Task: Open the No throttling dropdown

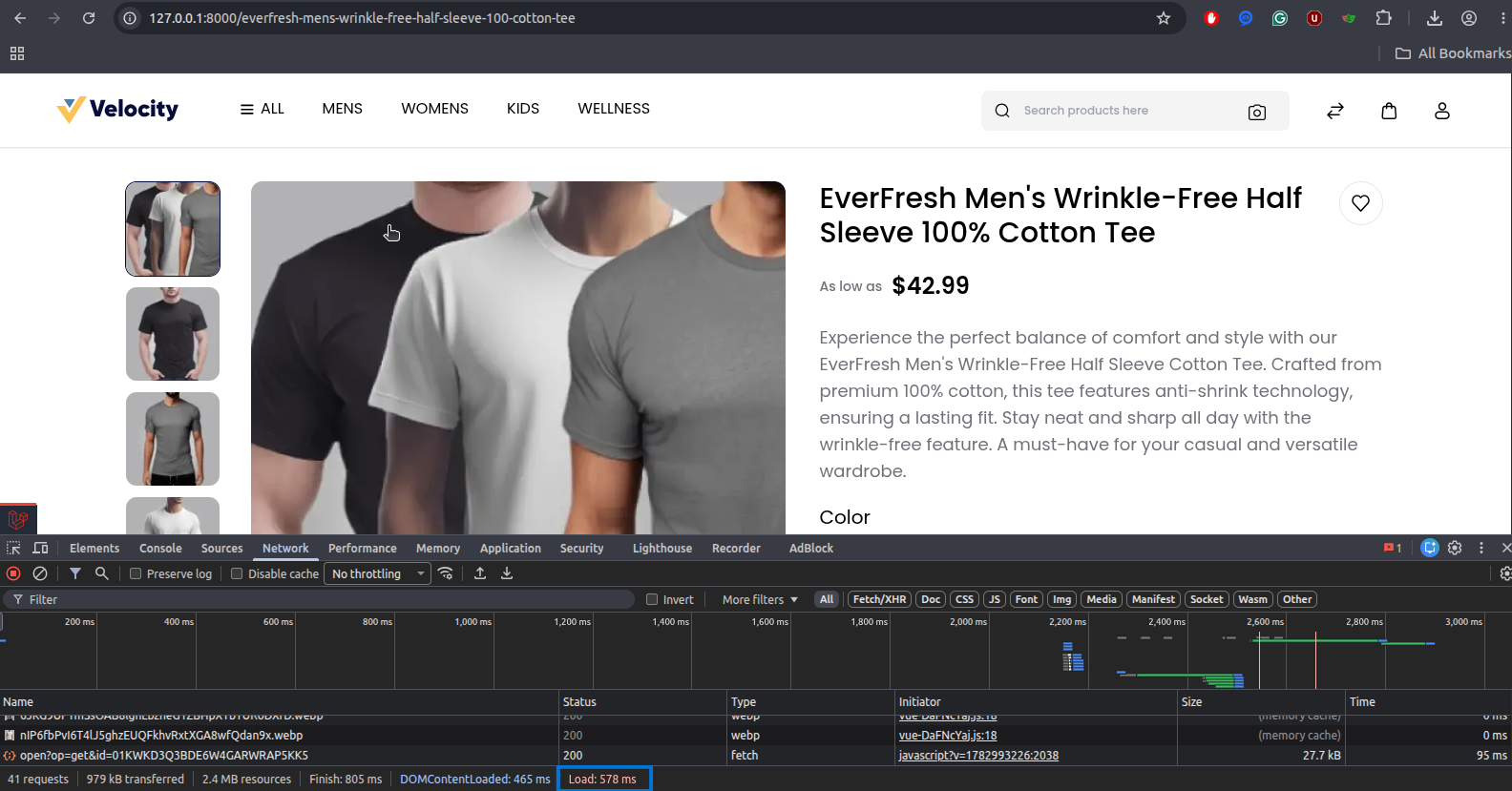Action: (x=378, y=573)
